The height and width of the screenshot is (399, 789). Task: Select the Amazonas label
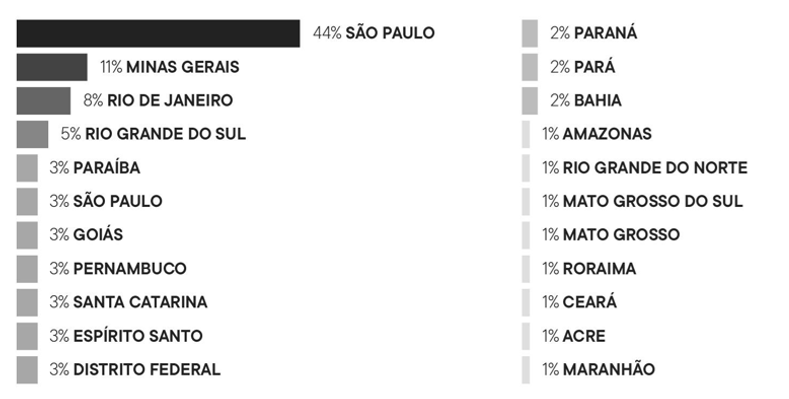tap(607, 134)
